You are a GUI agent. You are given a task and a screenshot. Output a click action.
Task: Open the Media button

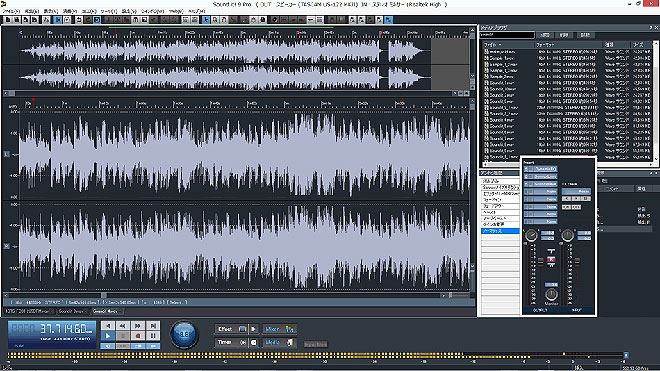click(x=279, y=342)
